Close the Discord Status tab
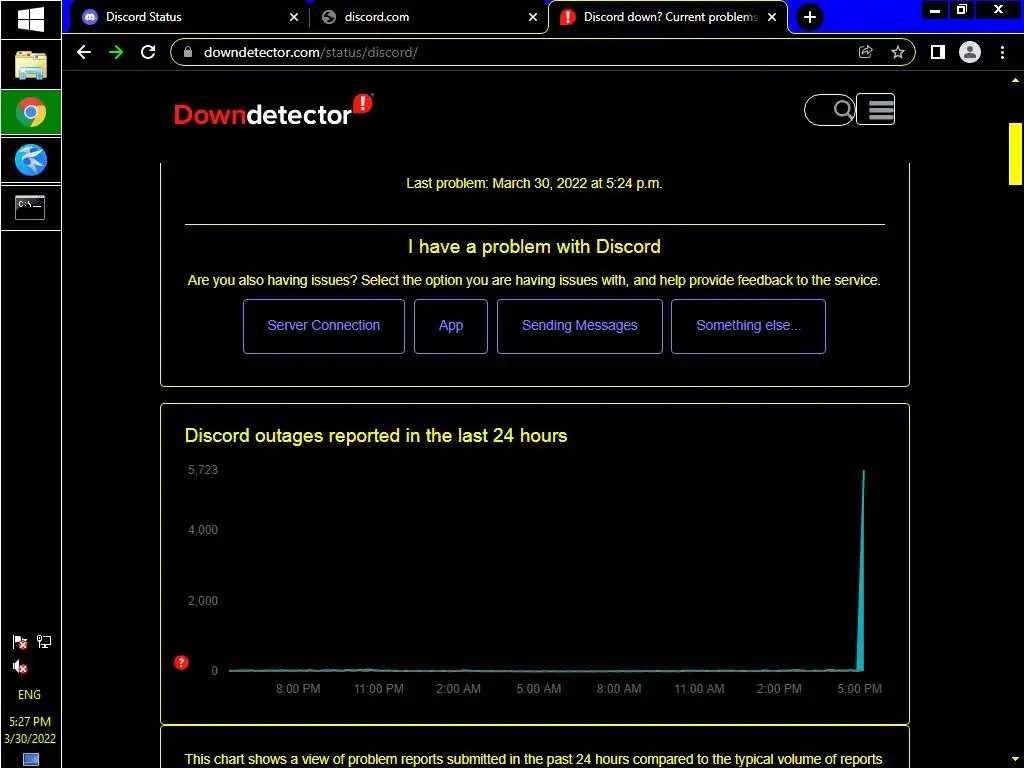The width and height of the screenshot is (1024, 768). tap(294, 17)
